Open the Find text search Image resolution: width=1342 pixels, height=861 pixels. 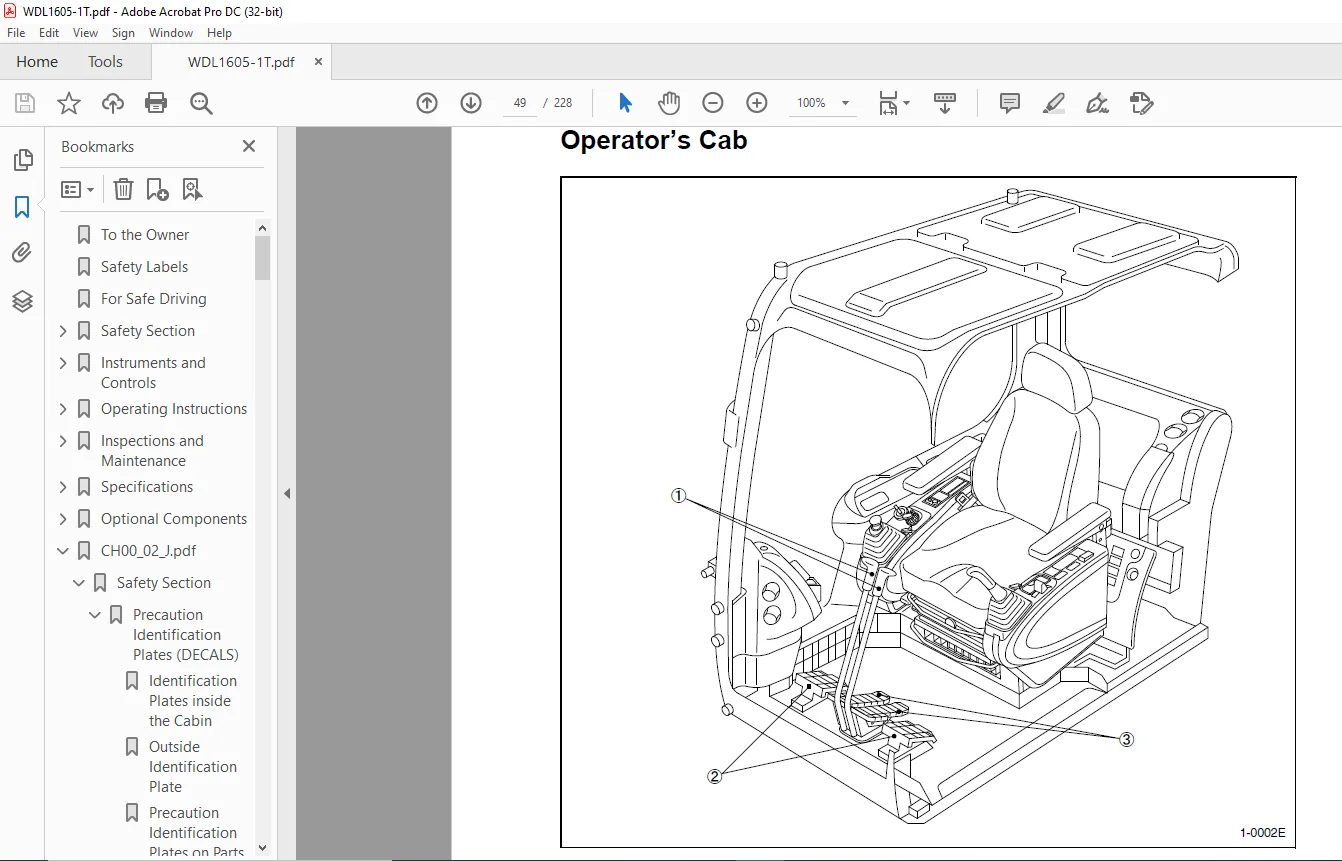click(201, 103)
